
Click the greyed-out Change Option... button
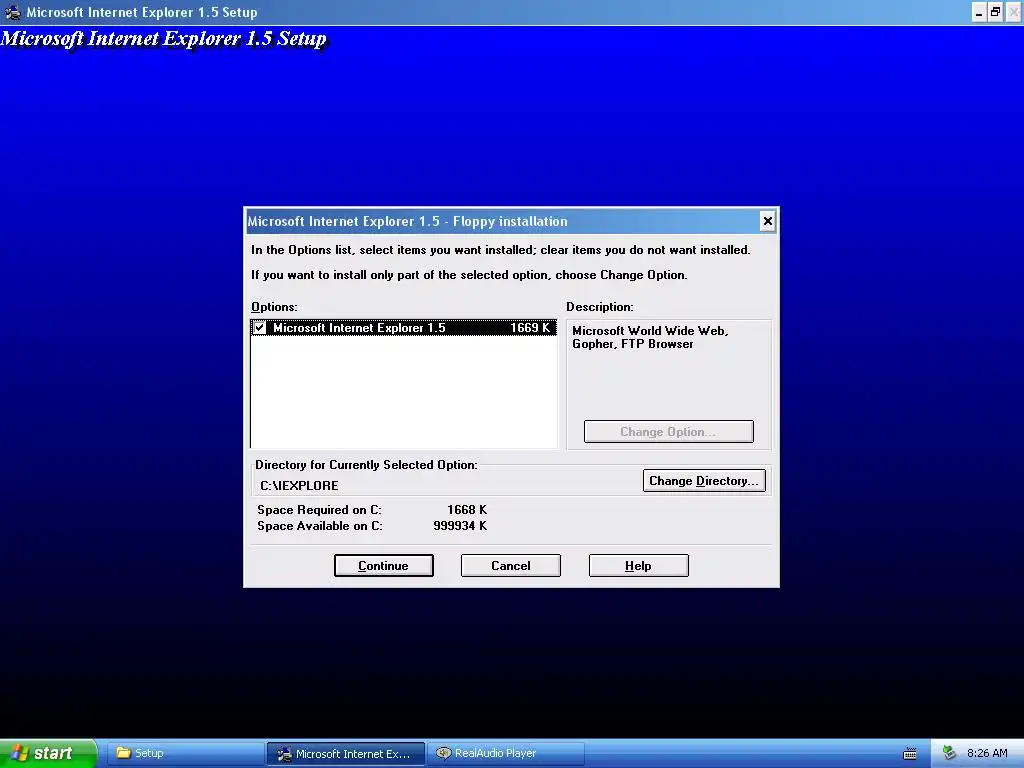click(668, 432)
